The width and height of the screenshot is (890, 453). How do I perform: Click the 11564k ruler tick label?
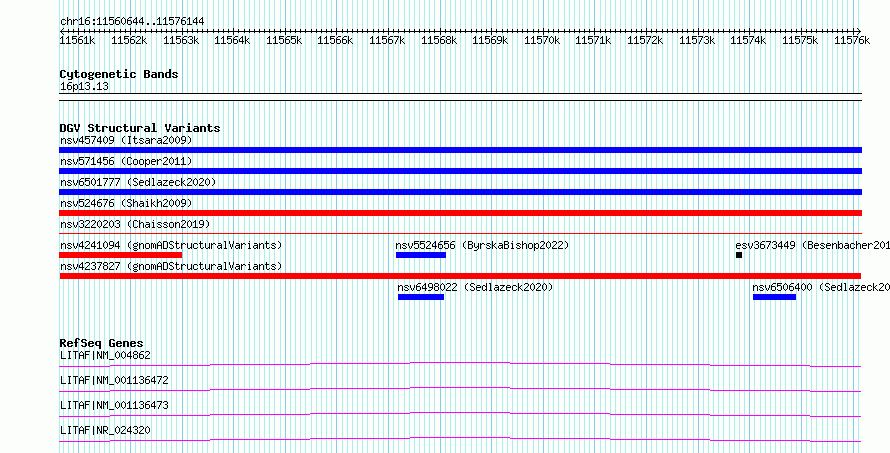tap(232, 40)
